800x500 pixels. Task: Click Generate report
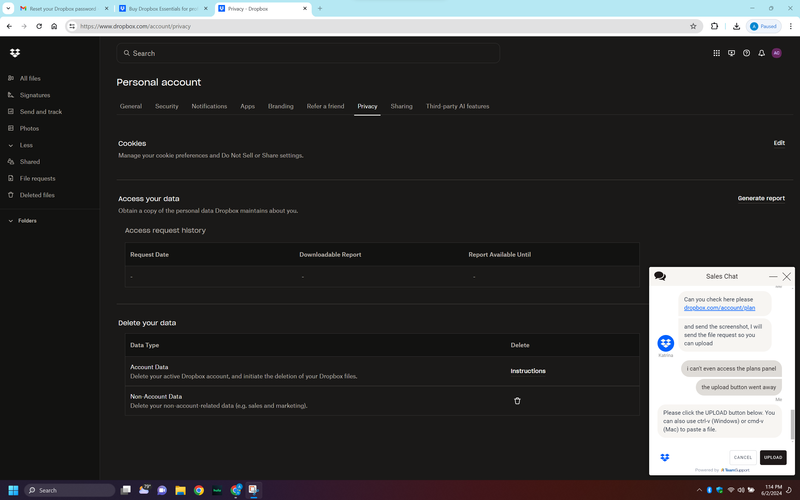pos(761,198)
